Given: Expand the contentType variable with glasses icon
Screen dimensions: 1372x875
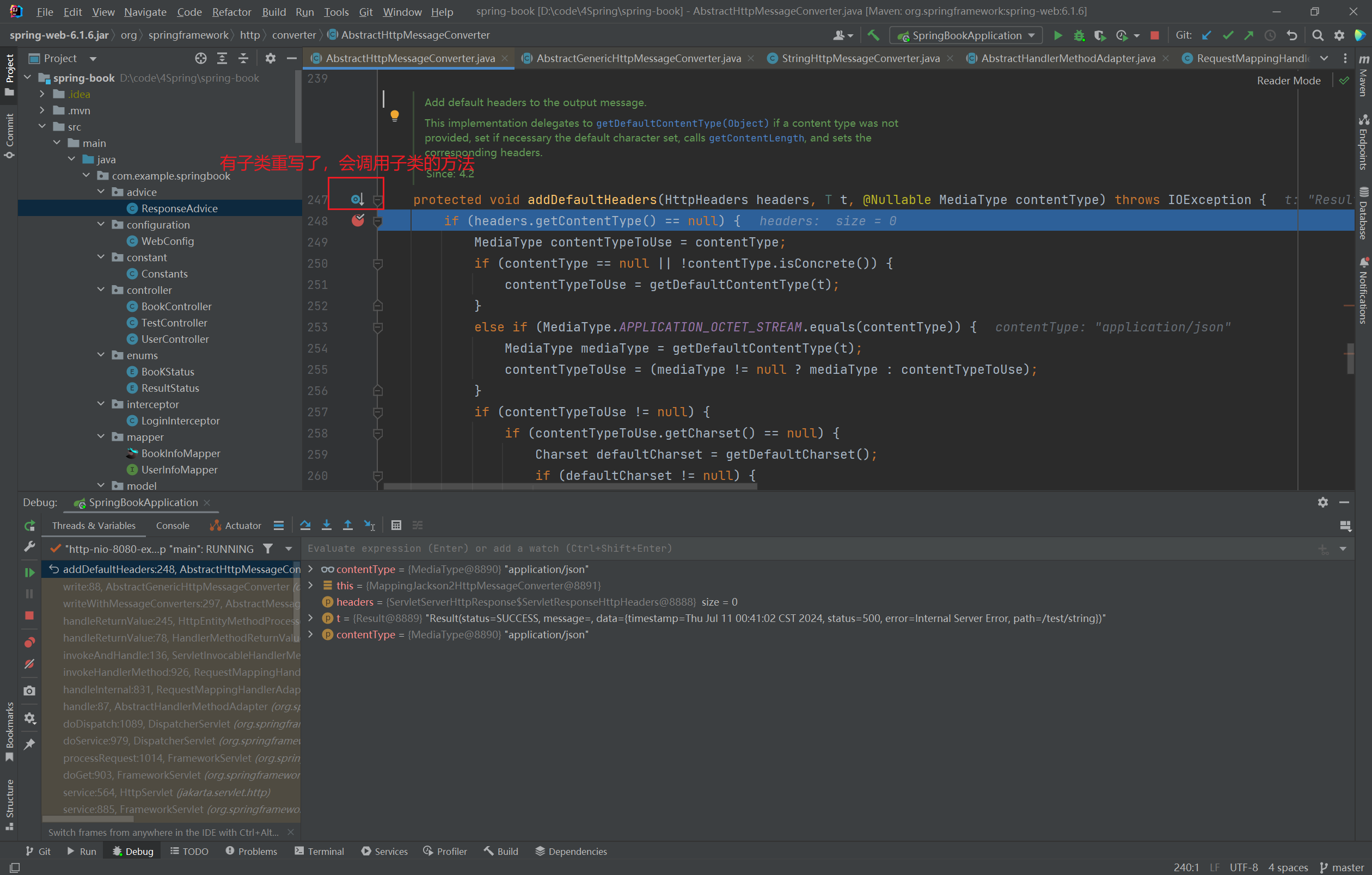Looking at the screenshot, I should (310, 569).
